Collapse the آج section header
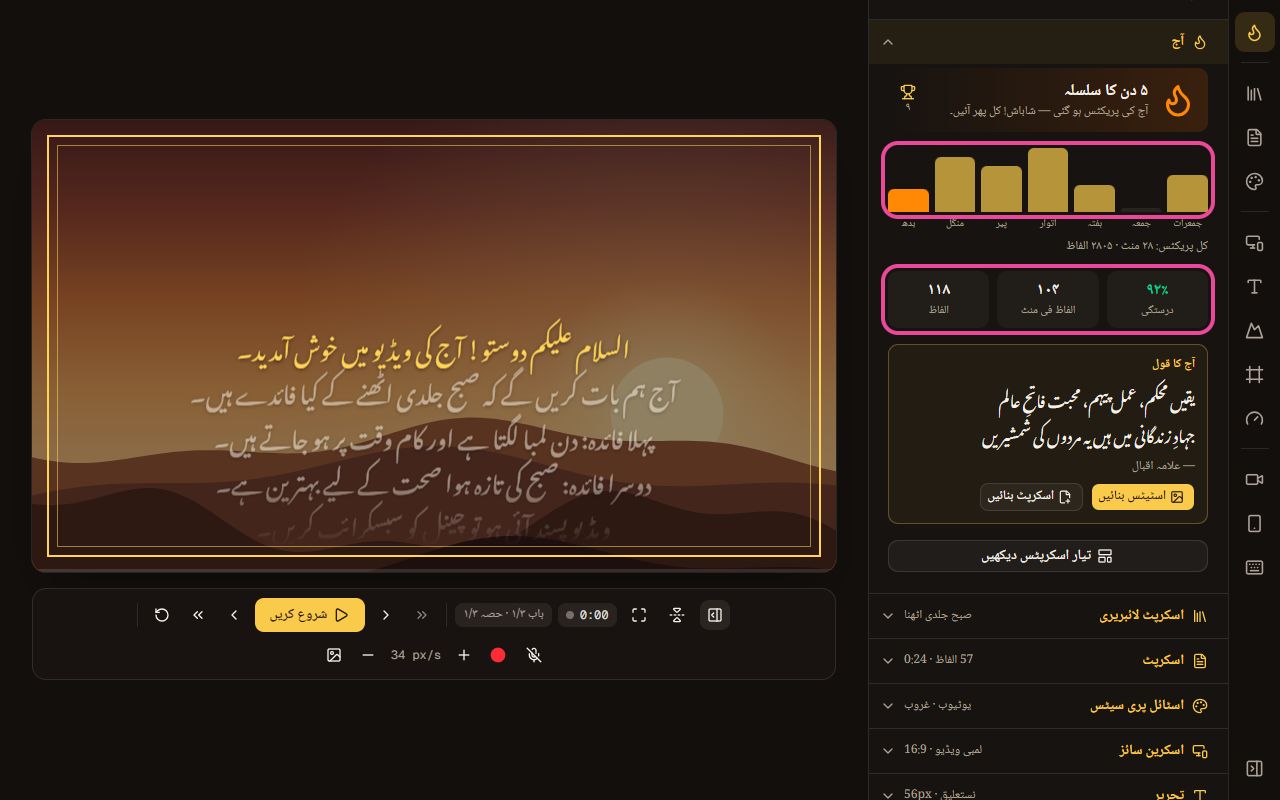Image resolution: width=1280 pixels, height=800 pixels. [x=1048, y=42]
